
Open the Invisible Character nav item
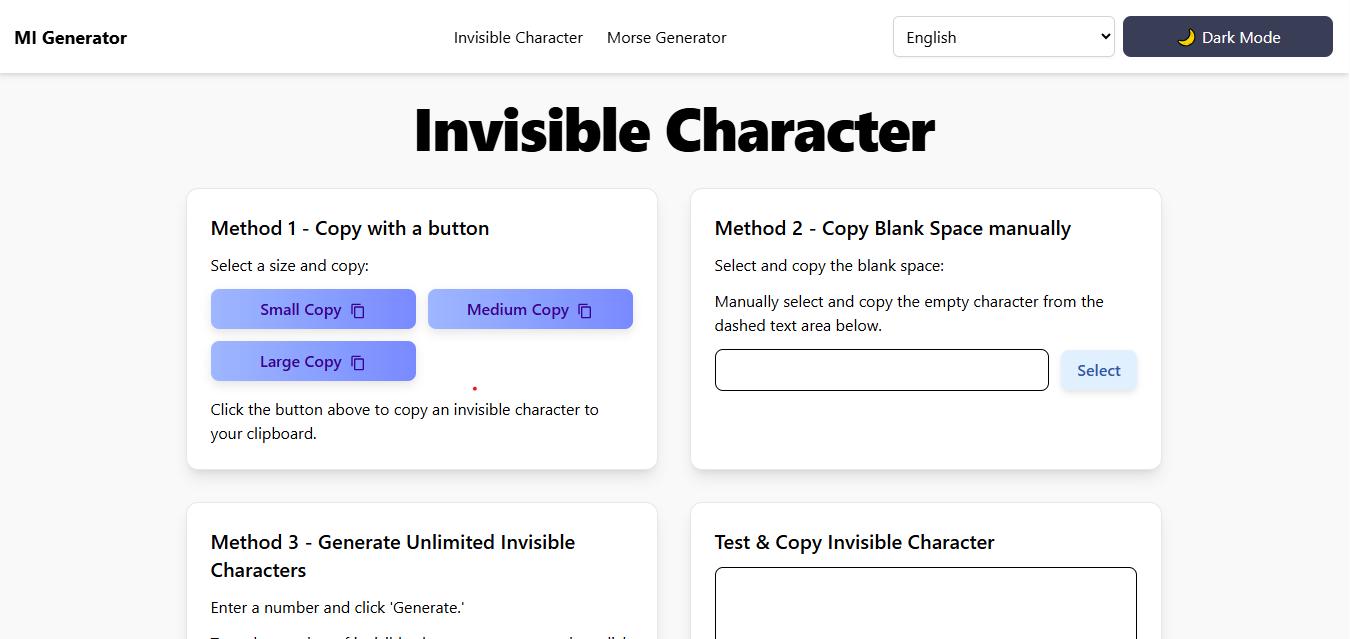tap(518, 38)
